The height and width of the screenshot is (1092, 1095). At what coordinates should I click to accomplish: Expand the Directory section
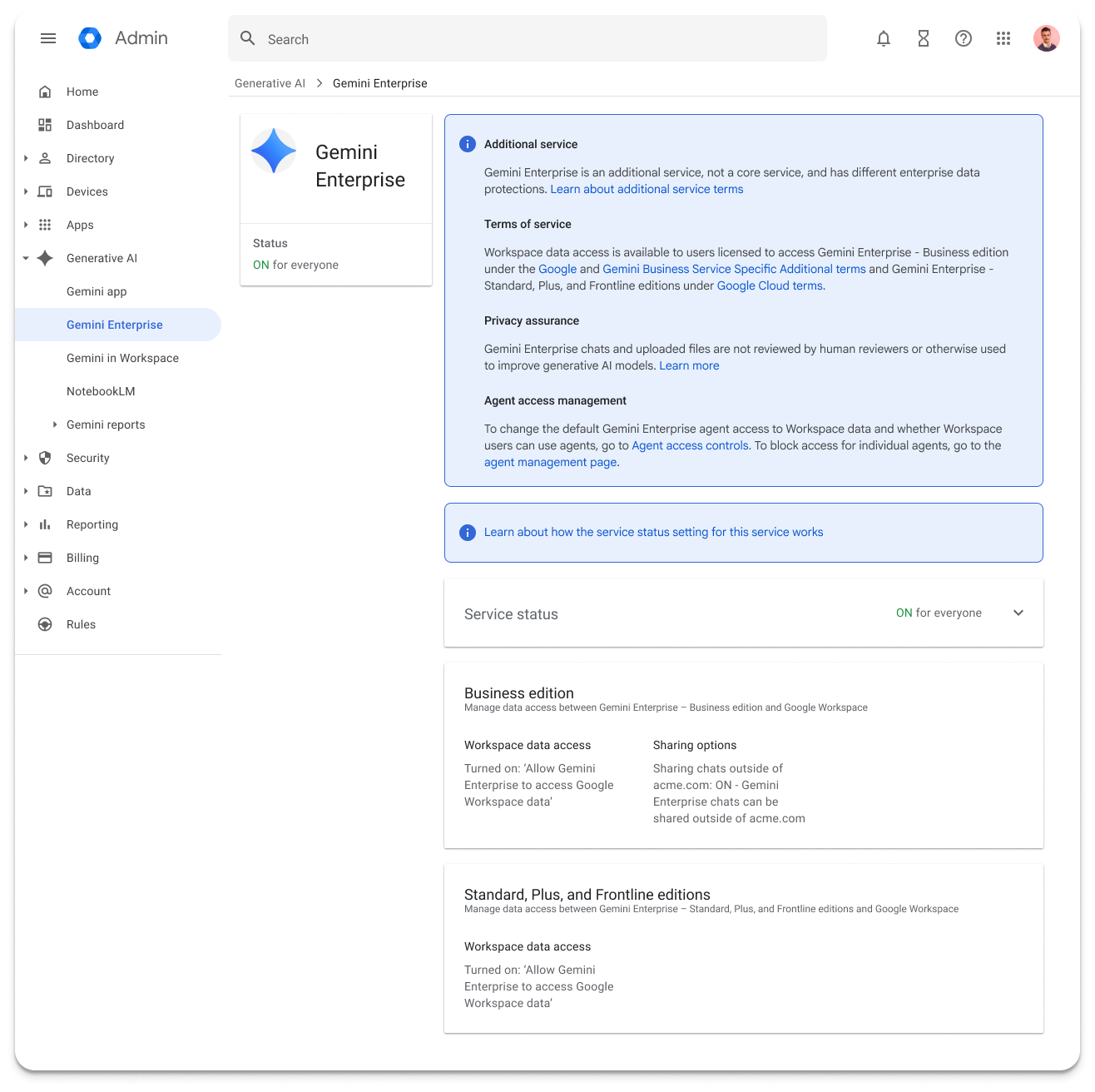[x=25, y=158]
